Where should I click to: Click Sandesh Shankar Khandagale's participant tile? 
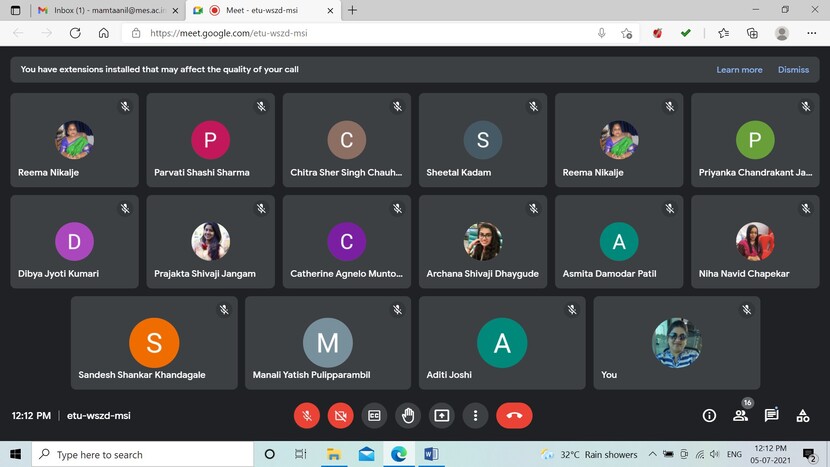[x=154, y=342]
